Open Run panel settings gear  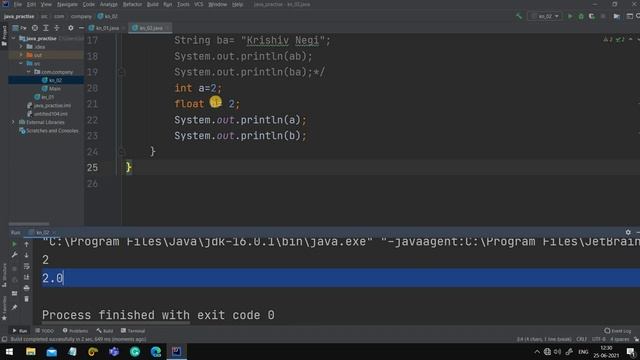pos(628,232)
